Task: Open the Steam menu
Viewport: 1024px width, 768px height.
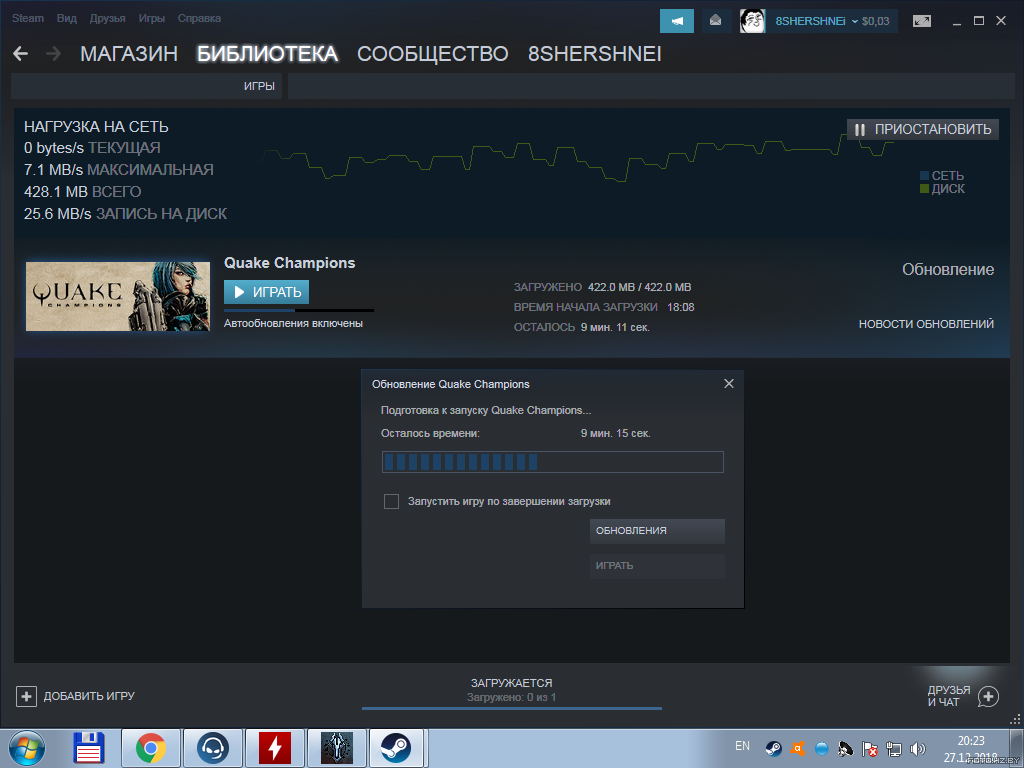Action: [x=28, y=18]
